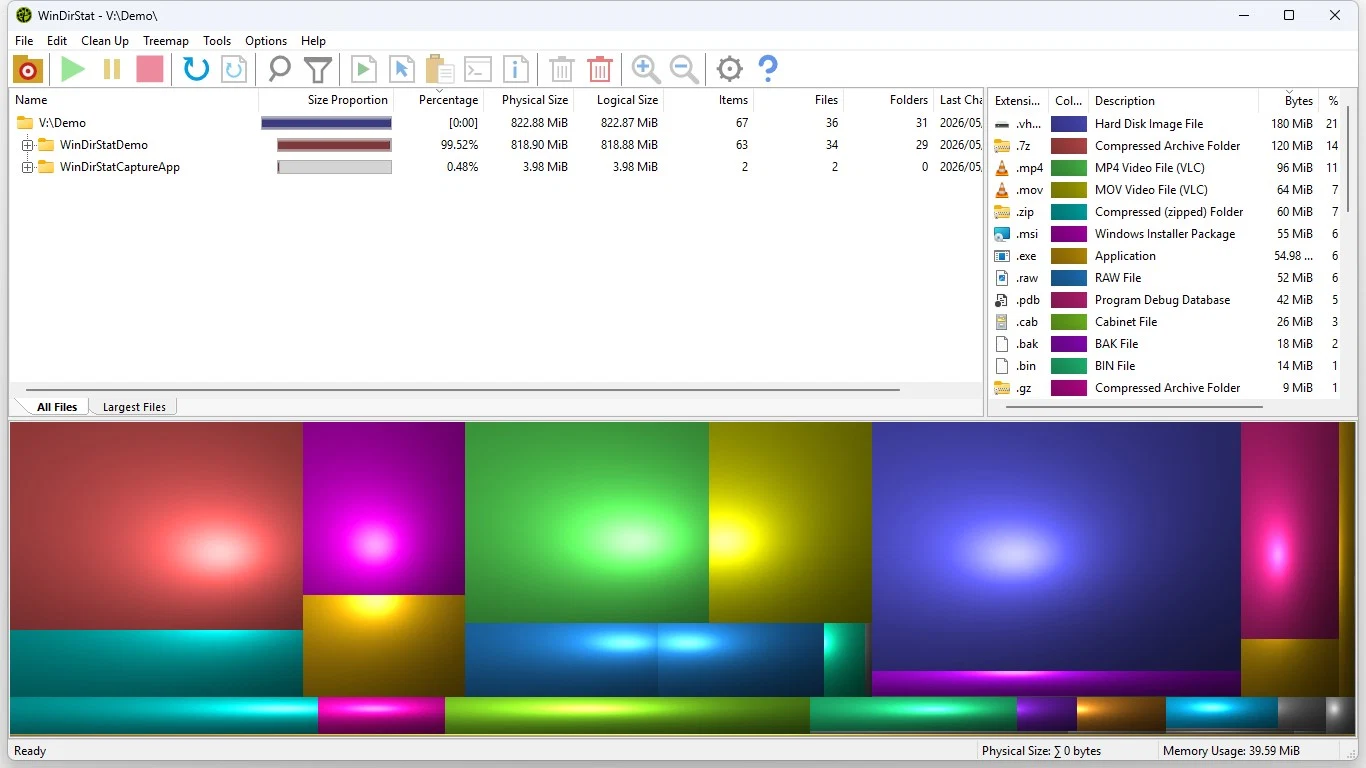Sort extensions by the Bytes column header
This screenshot has width=1366, height=768.
tap(1289, 101)
